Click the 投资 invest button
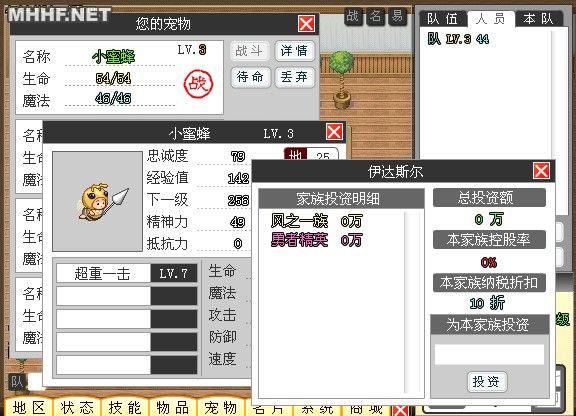576x416 pixels. pos(487,382)
